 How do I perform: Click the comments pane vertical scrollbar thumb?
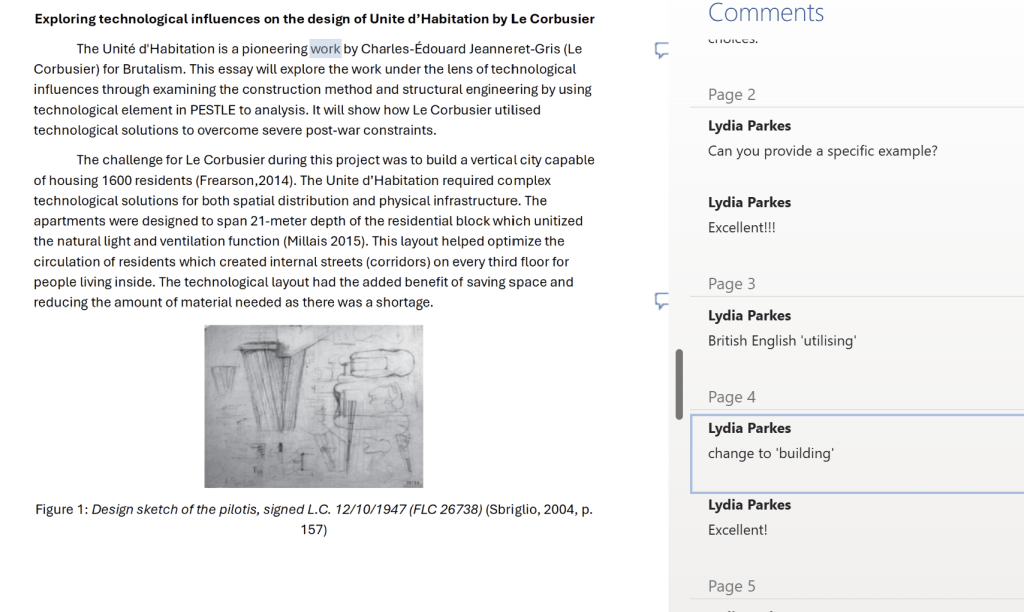coord(679,384)
